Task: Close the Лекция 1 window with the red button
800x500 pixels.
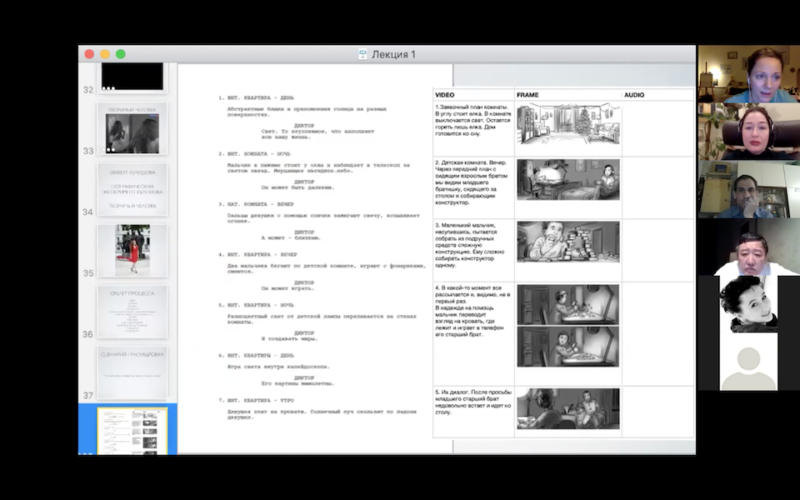Action: tap(89, 54)
